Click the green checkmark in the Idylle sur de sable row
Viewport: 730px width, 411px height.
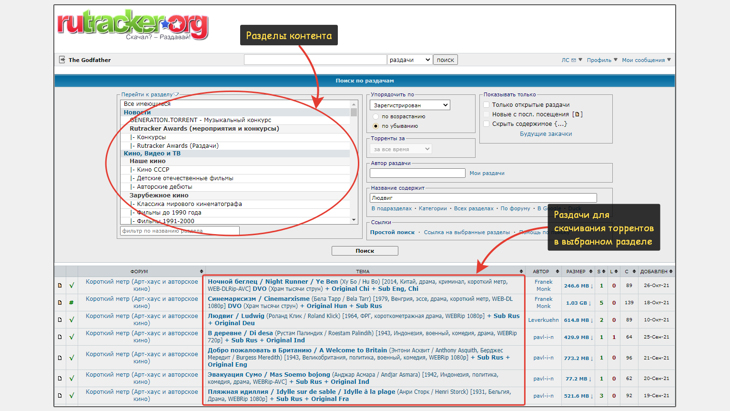[x=72, y=396]
